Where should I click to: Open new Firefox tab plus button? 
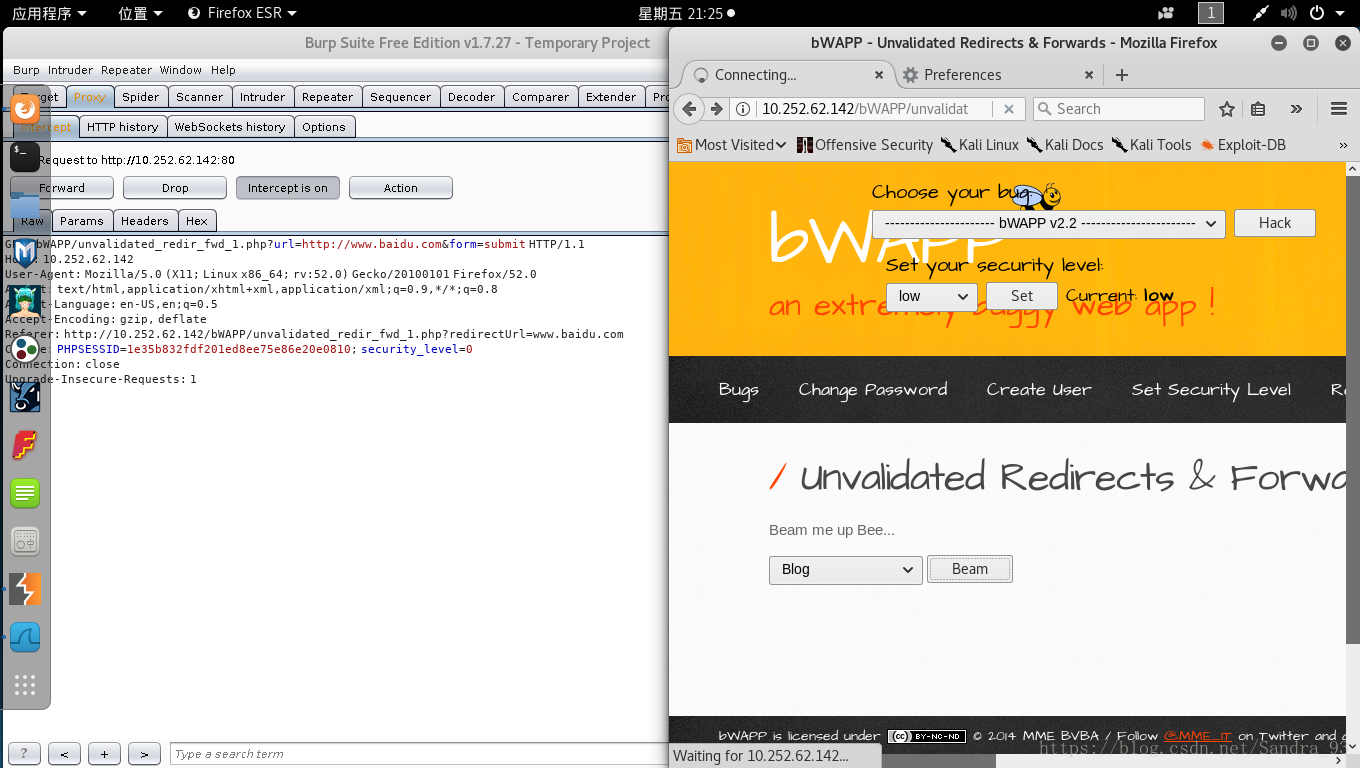tap(1122, 75)
